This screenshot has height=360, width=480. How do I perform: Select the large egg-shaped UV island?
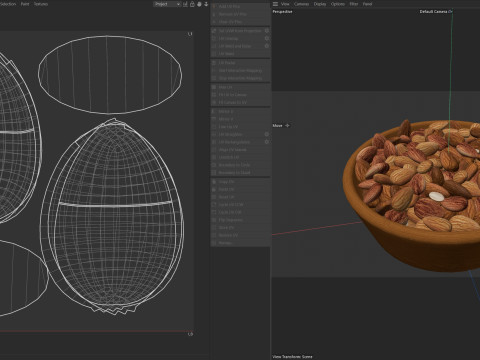coord(112,217)
